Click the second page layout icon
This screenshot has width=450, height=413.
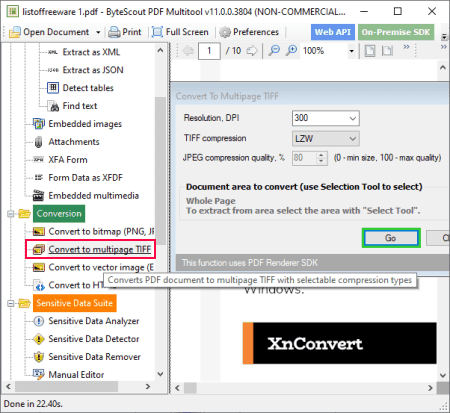click(x=387, y=51)
